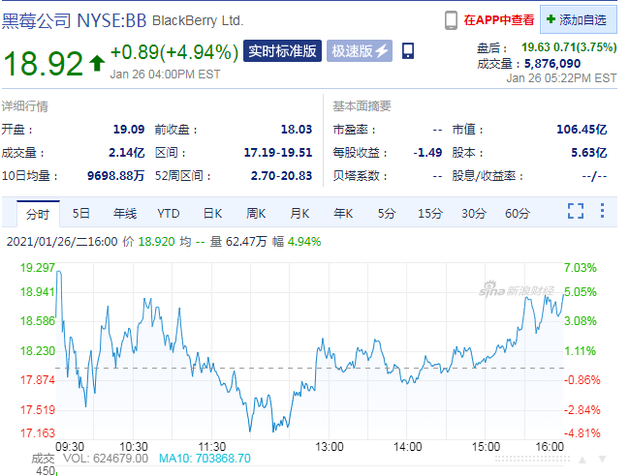630x476 pixels.
Task: Click the 52周区间 value 2.70-20.83
Action: (281, 176)
